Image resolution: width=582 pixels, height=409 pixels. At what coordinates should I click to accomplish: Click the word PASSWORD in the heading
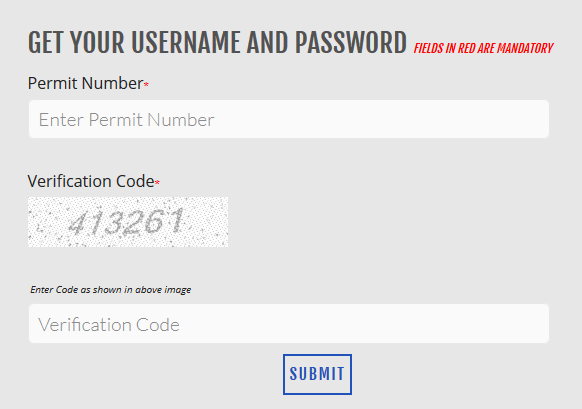tap(351, 43)
